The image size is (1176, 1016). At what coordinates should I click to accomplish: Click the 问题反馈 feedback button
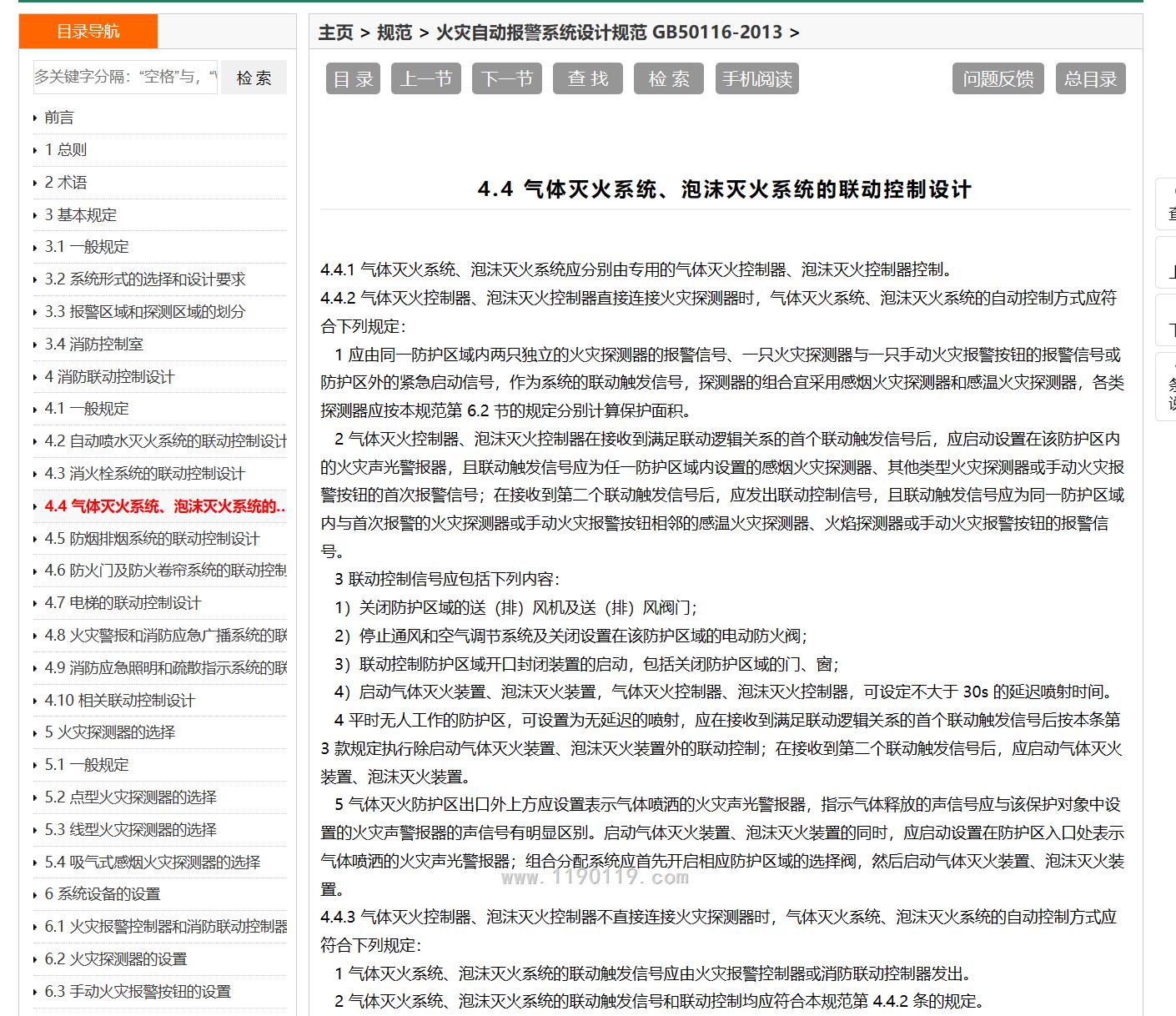click(x=998, y=79)
